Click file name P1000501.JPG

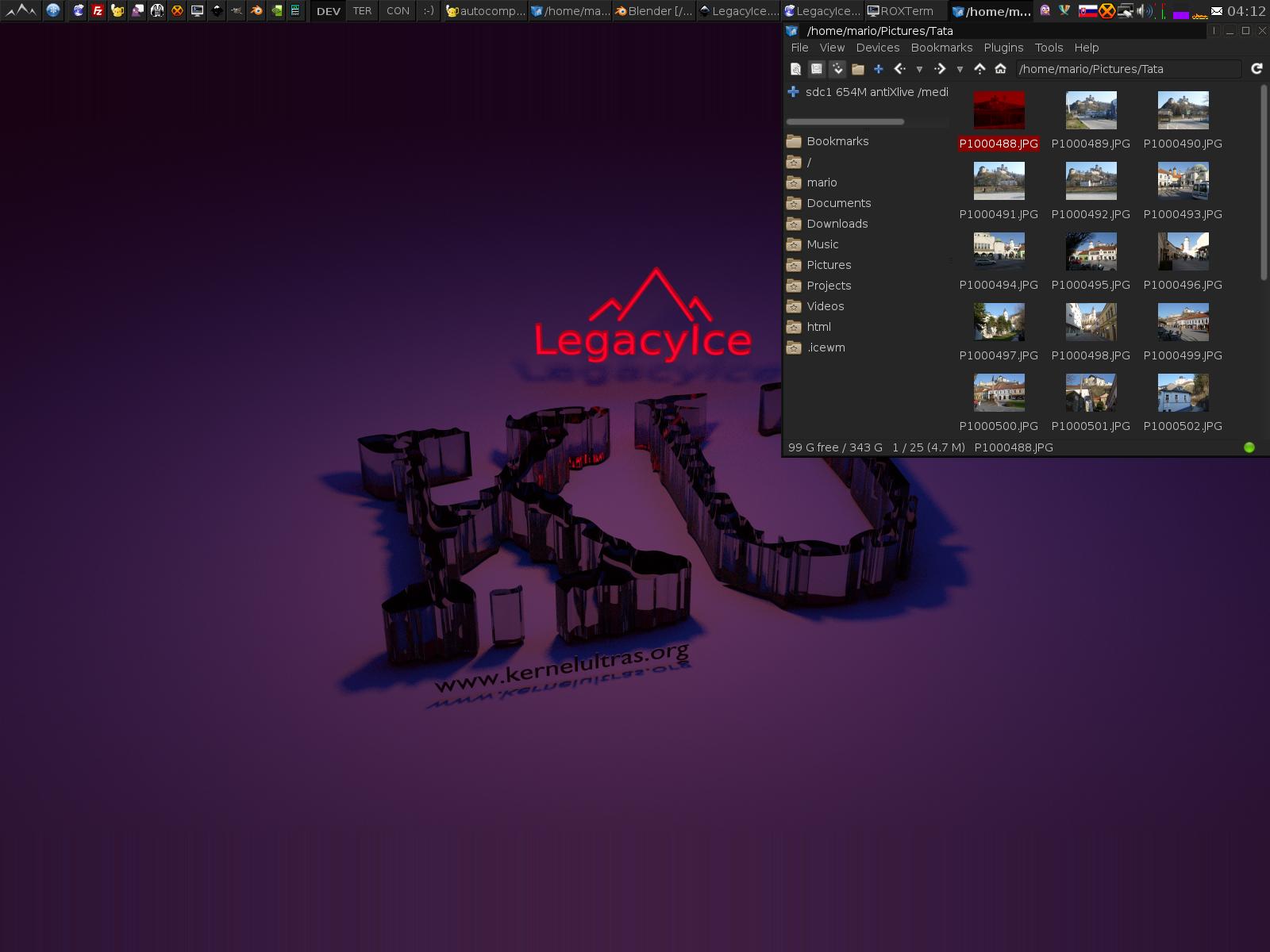(x=1091, y=426)
